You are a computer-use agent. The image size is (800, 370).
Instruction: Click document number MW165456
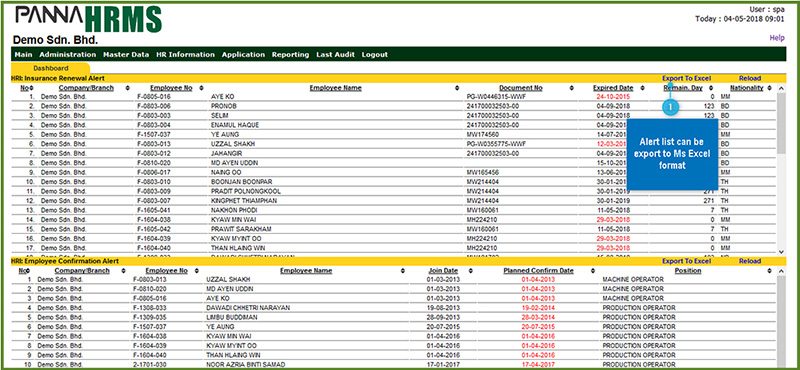point(483,172)
